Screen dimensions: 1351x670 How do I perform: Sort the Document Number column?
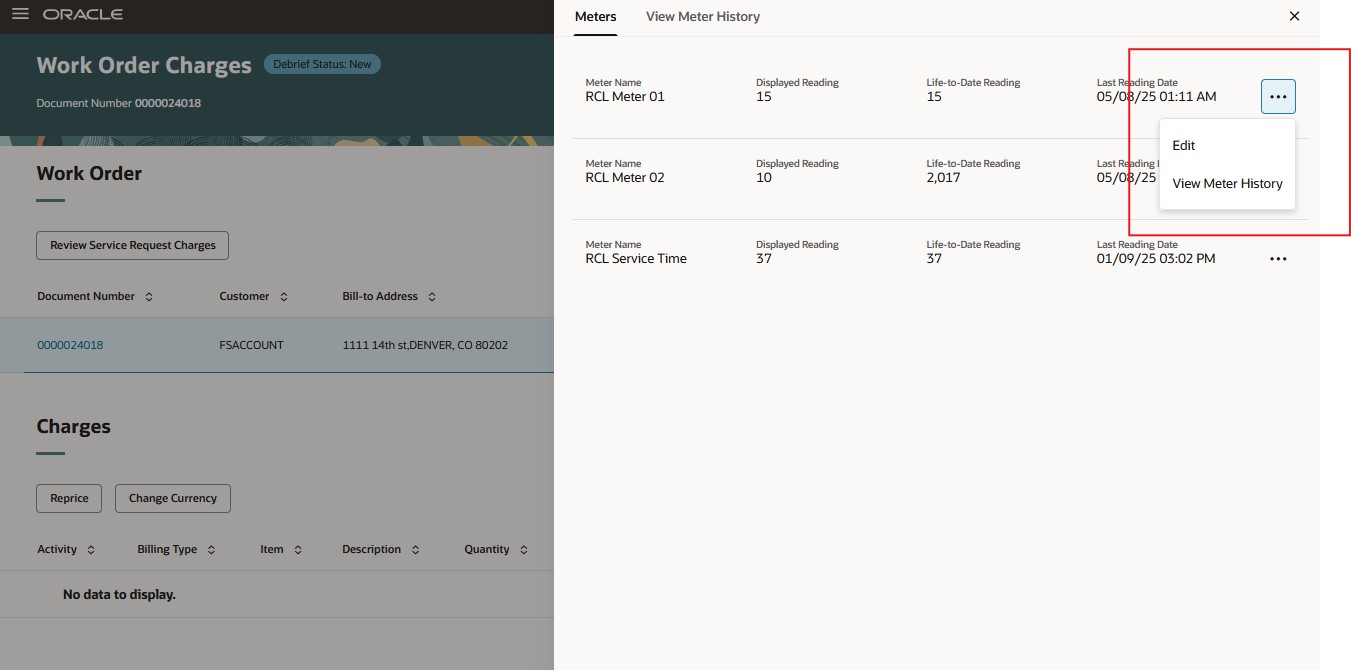coord(148,296)
